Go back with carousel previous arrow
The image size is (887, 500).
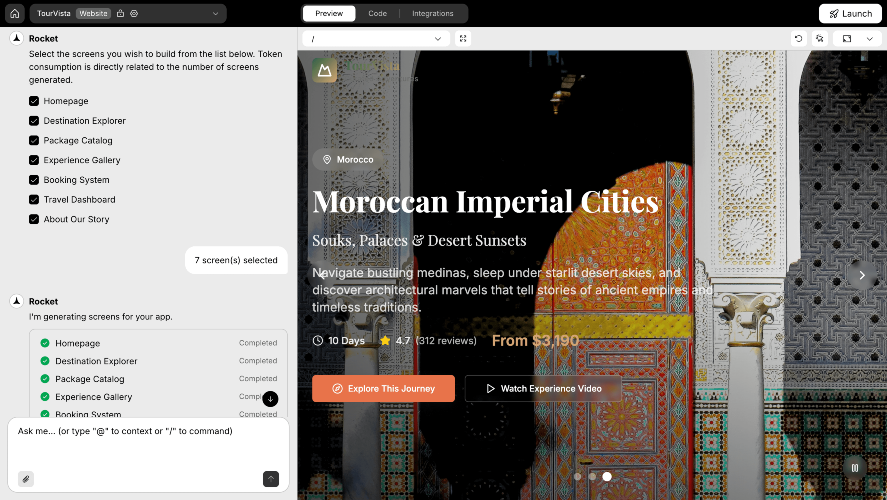322,275
